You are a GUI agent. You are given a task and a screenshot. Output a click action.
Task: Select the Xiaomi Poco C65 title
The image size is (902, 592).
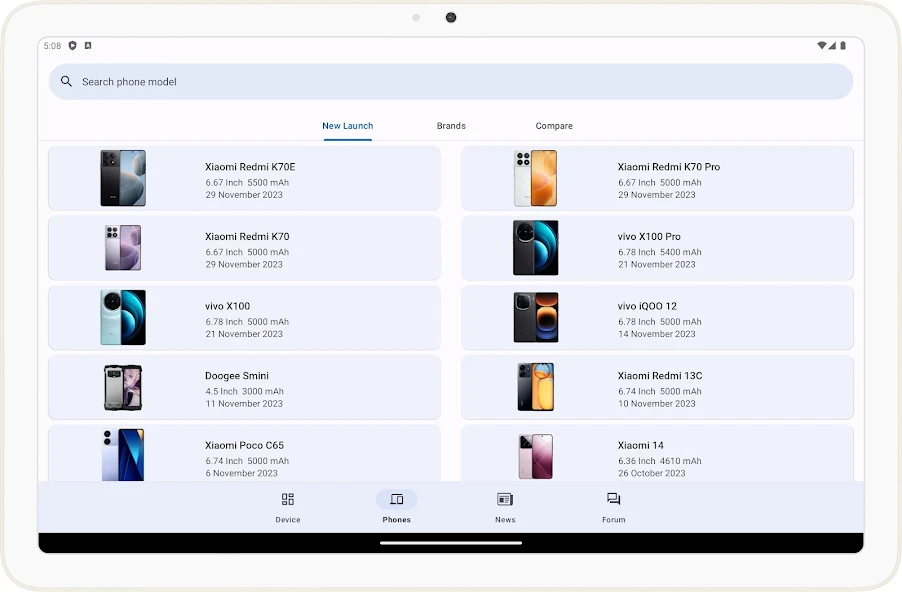pos(244,445)
